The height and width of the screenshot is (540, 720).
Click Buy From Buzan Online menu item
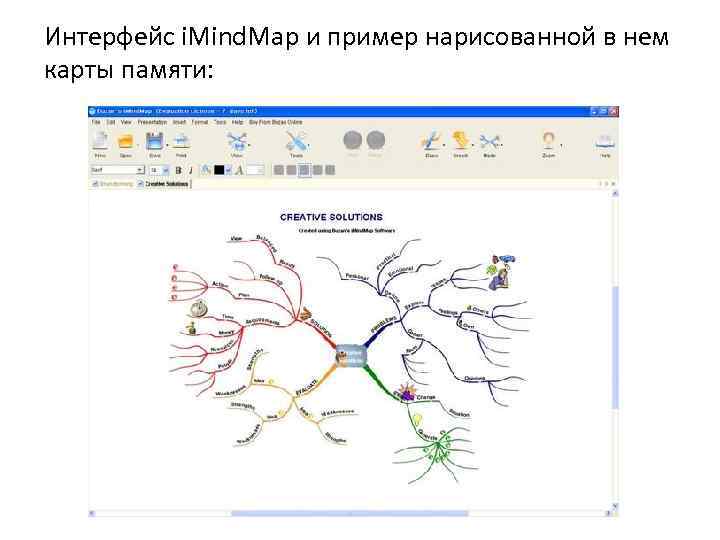click(276, 122)
